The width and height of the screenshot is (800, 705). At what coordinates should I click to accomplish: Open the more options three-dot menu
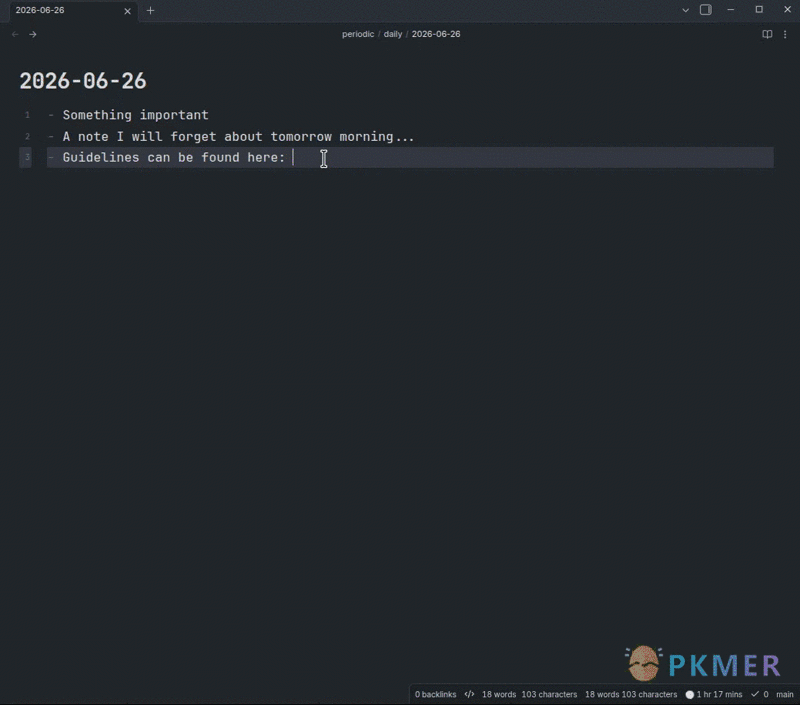785,34
